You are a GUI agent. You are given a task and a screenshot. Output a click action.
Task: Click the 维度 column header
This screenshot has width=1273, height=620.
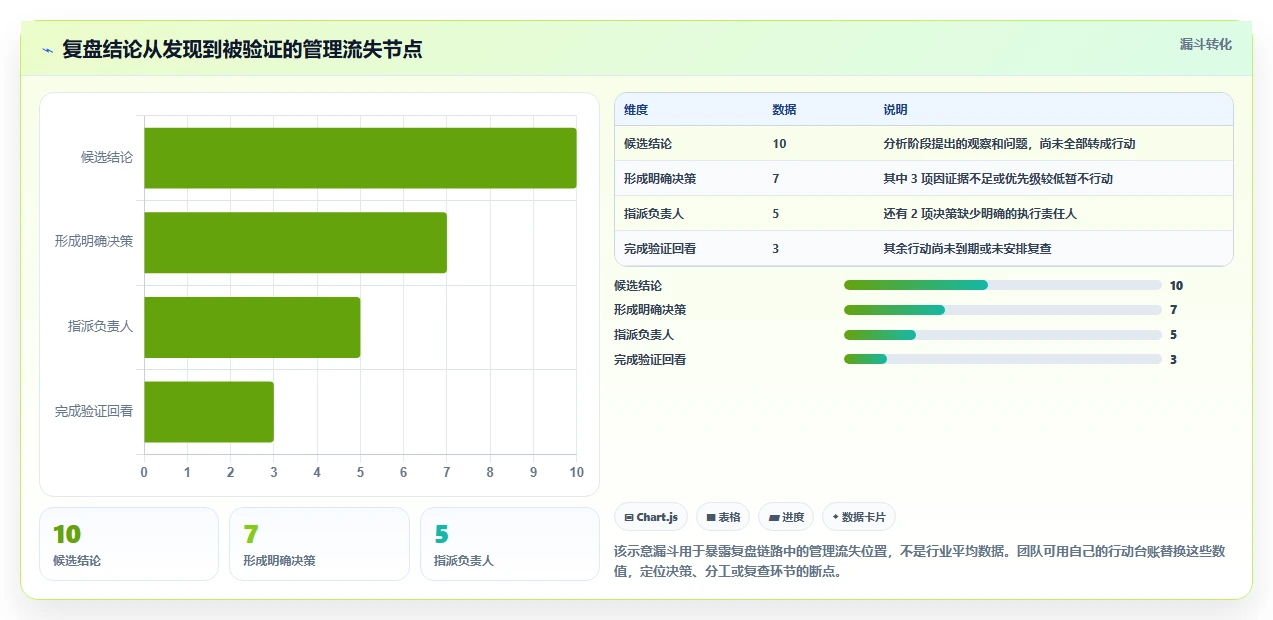coord(636,110)
